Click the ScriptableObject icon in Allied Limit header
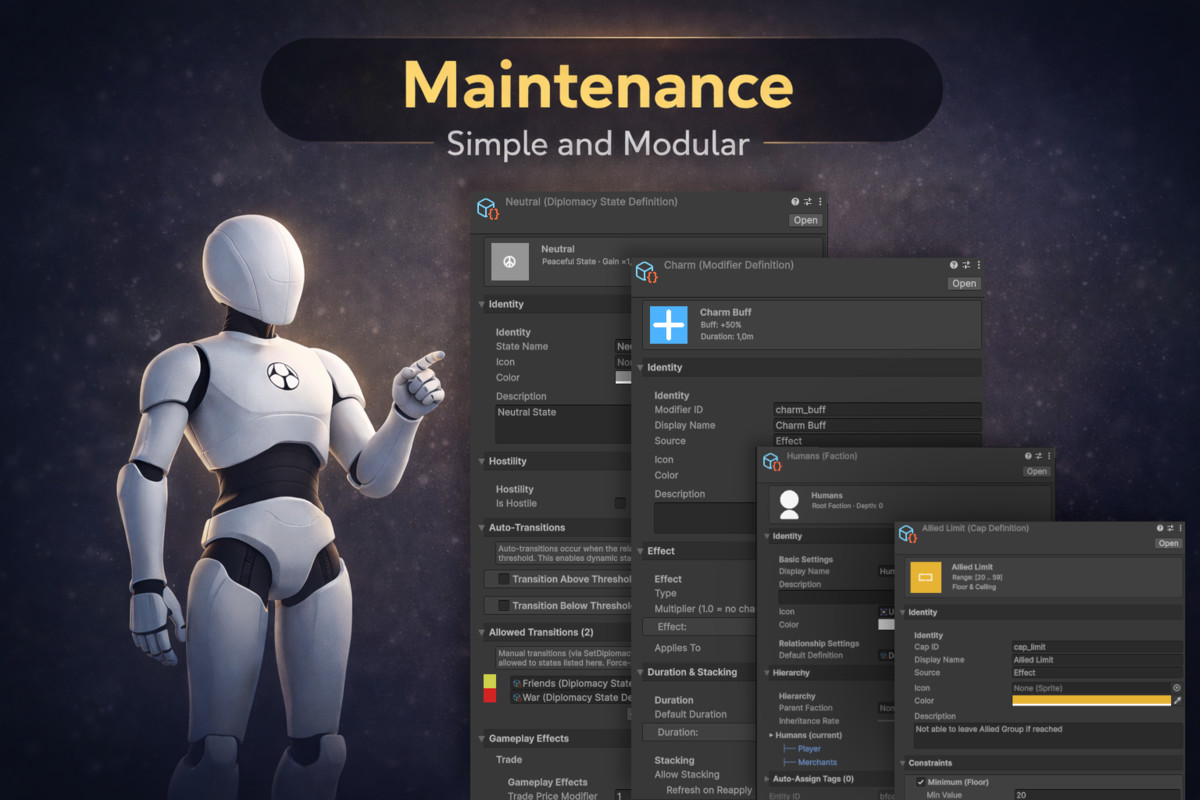The image size is (1200, 800). 907,533
